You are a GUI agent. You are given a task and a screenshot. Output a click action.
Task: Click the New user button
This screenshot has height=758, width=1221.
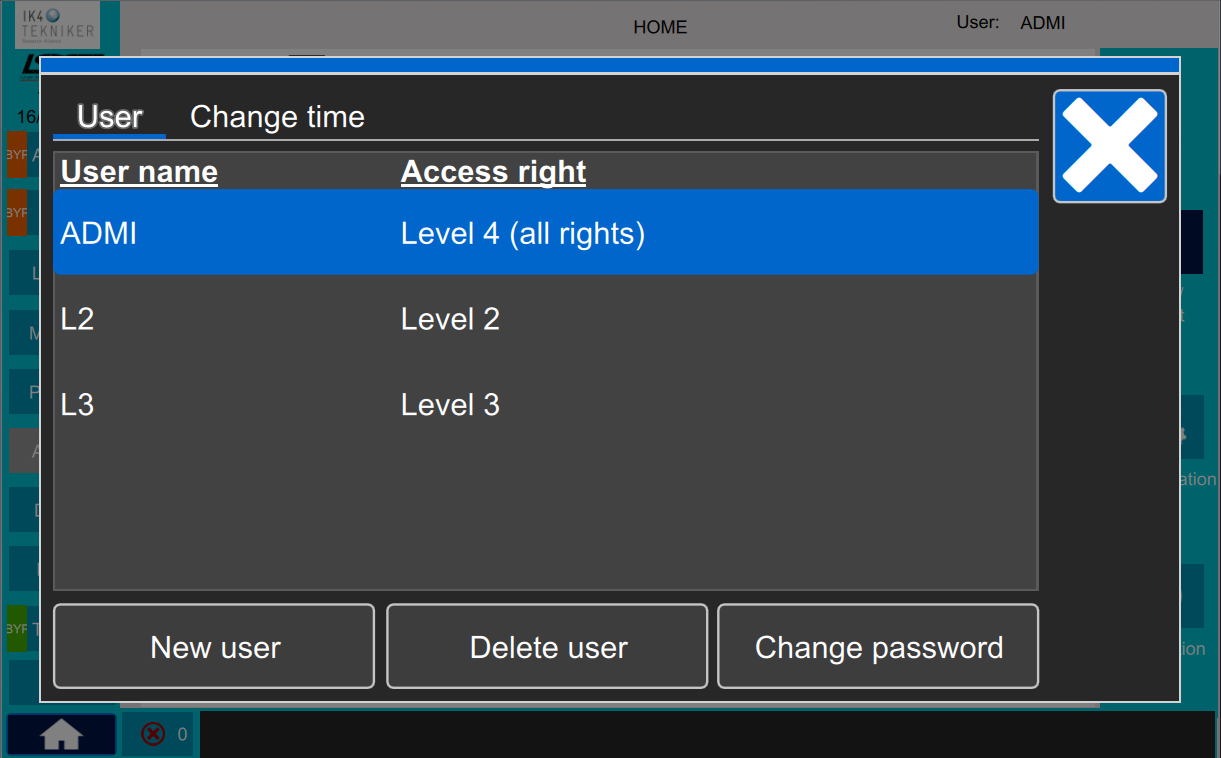214,646
